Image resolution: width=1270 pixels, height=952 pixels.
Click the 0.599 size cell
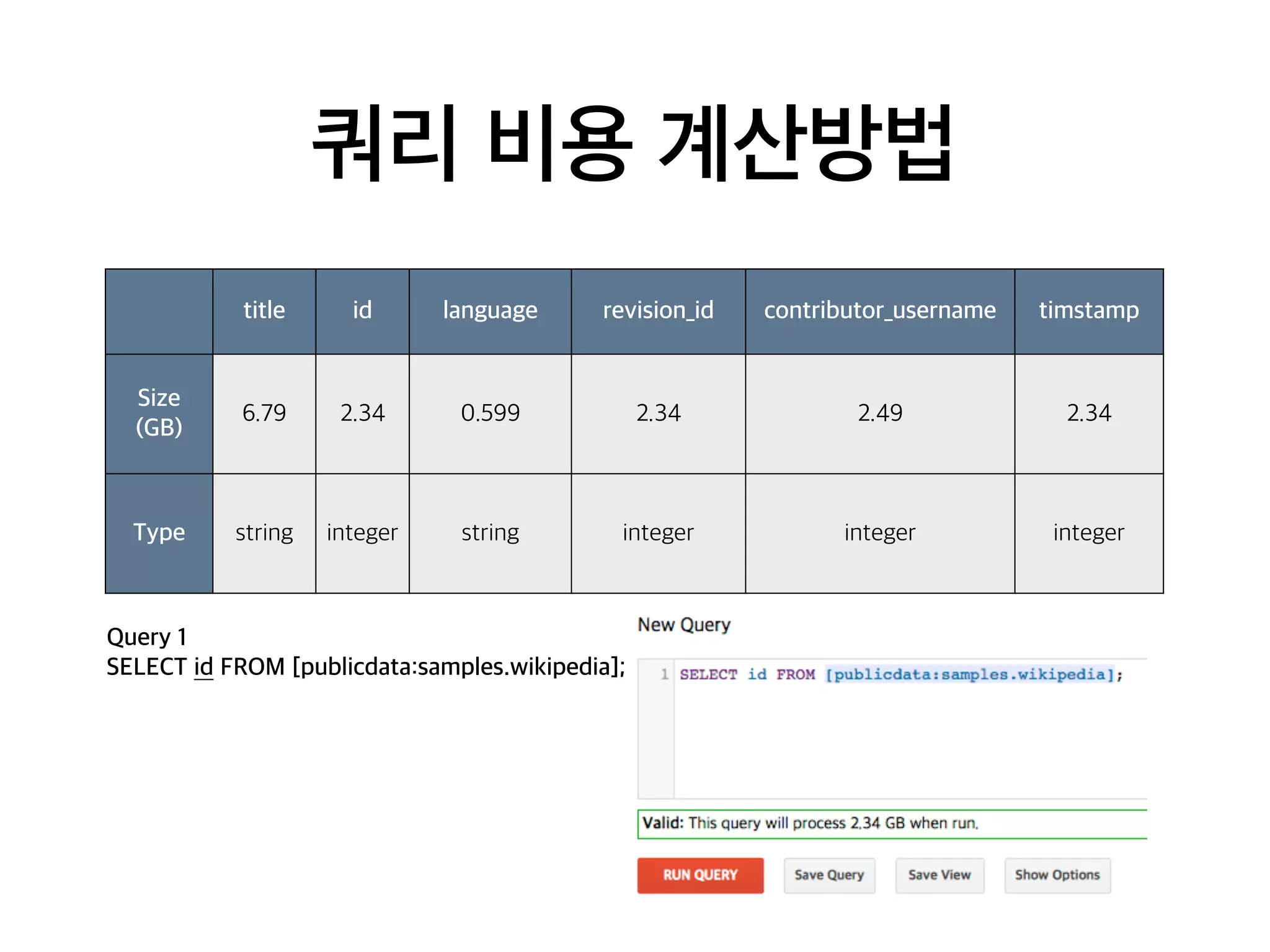(x=490, y=413)
